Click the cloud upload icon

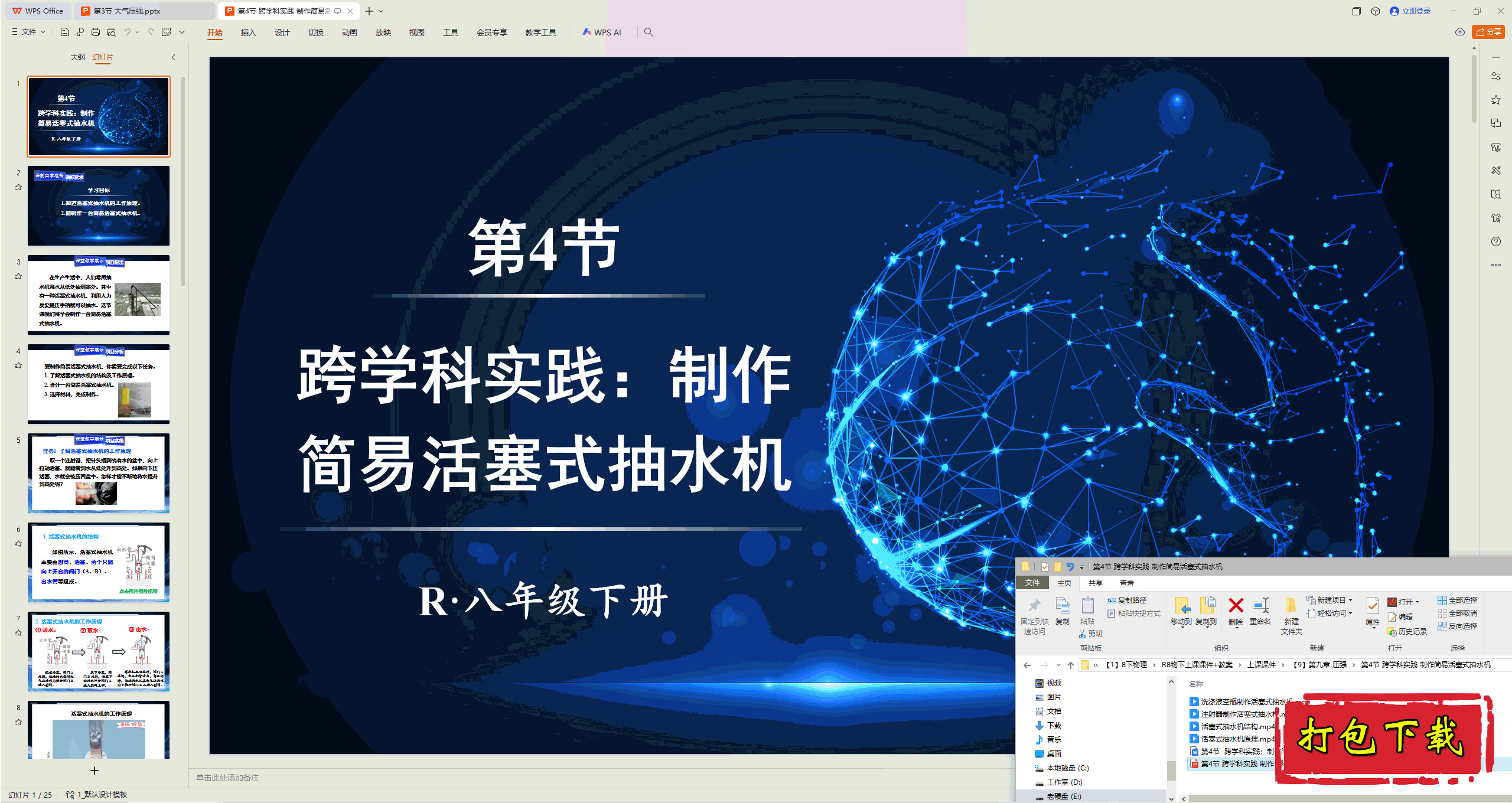[x=1459, y=32]
